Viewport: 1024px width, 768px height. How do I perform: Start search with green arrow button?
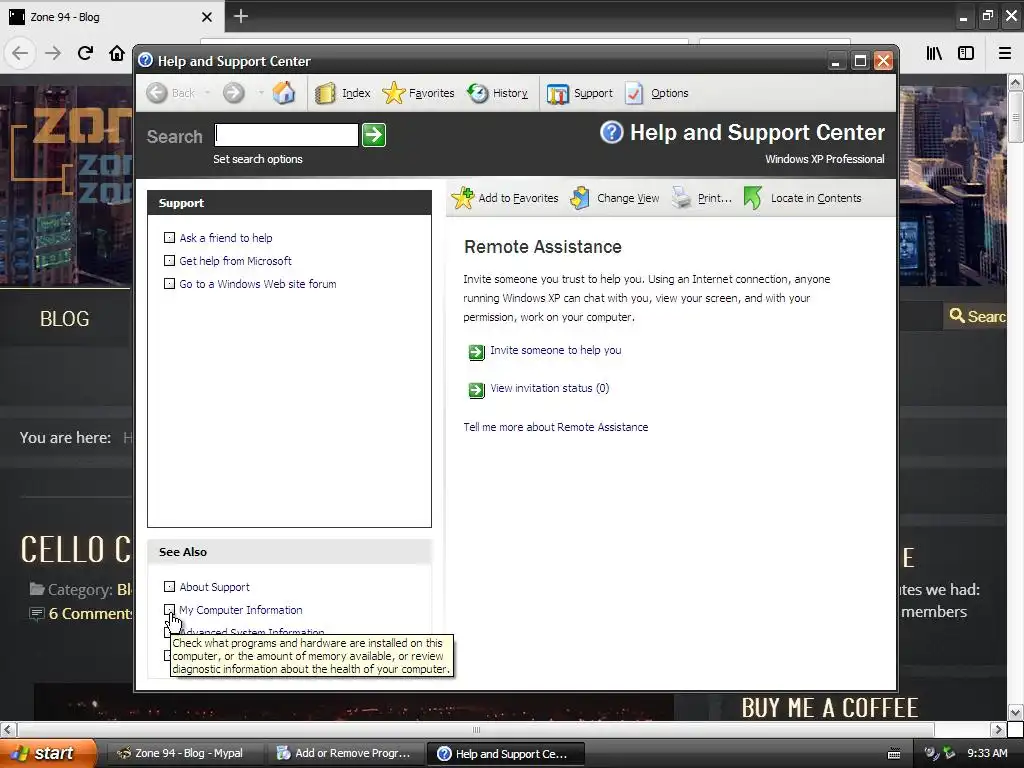click(x=374, y=135)
